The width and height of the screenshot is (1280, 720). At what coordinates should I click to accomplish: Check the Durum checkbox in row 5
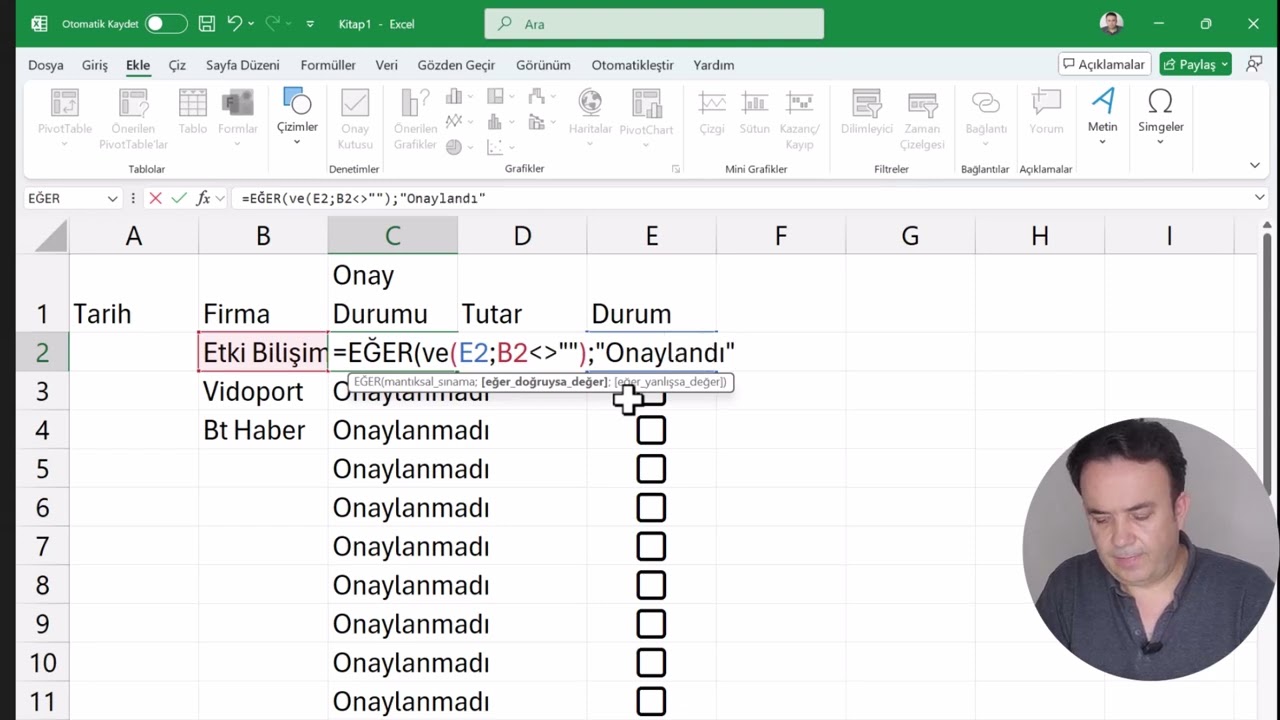[x=651, y=469]
